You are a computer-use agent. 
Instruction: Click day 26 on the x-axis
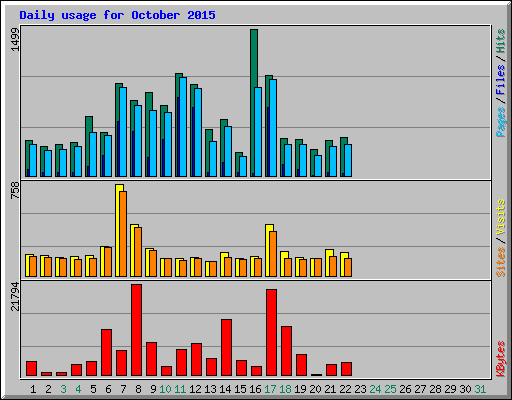(405, 389)
